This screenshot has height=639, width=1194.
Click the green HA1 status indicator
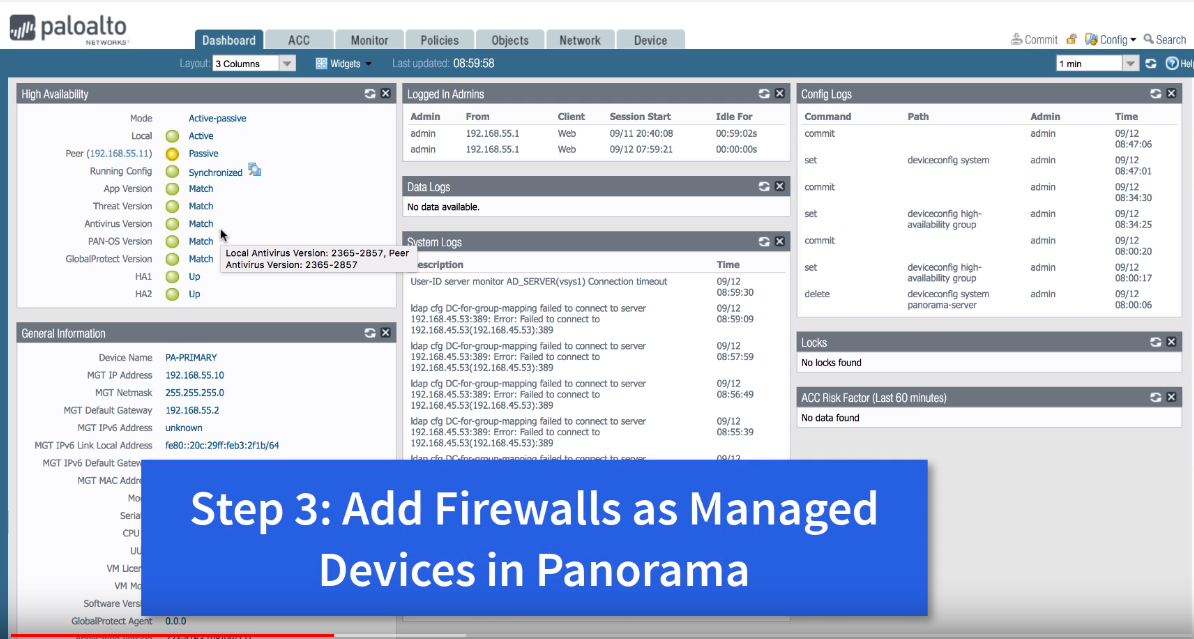[x=172, y=276]
